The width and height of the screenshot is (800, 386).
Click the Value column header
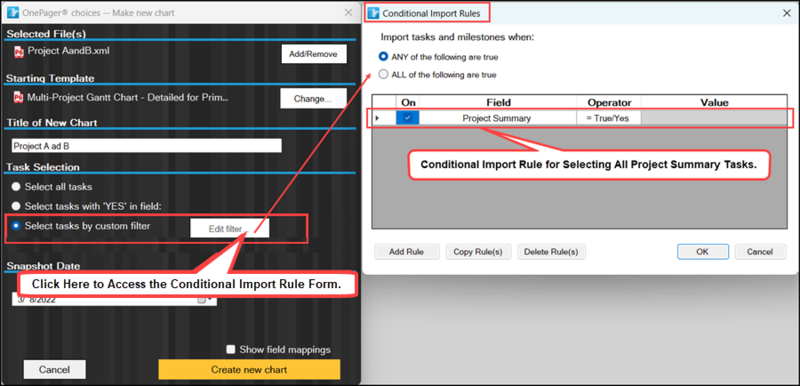tap(714, 102)
